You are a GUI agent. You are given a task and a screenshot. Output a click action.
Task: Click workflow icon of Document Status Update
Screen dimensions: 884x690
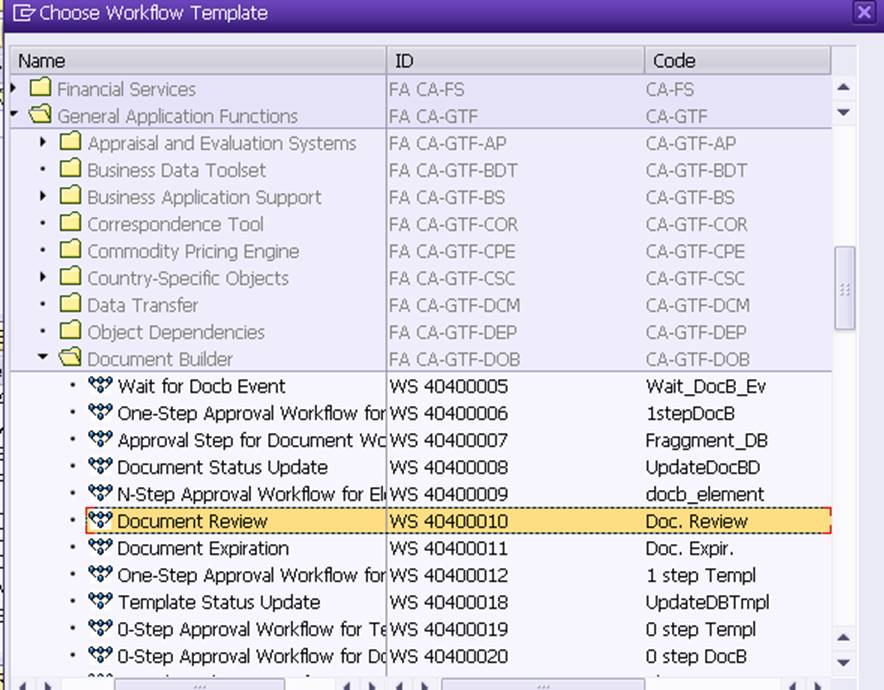(100, 466)
